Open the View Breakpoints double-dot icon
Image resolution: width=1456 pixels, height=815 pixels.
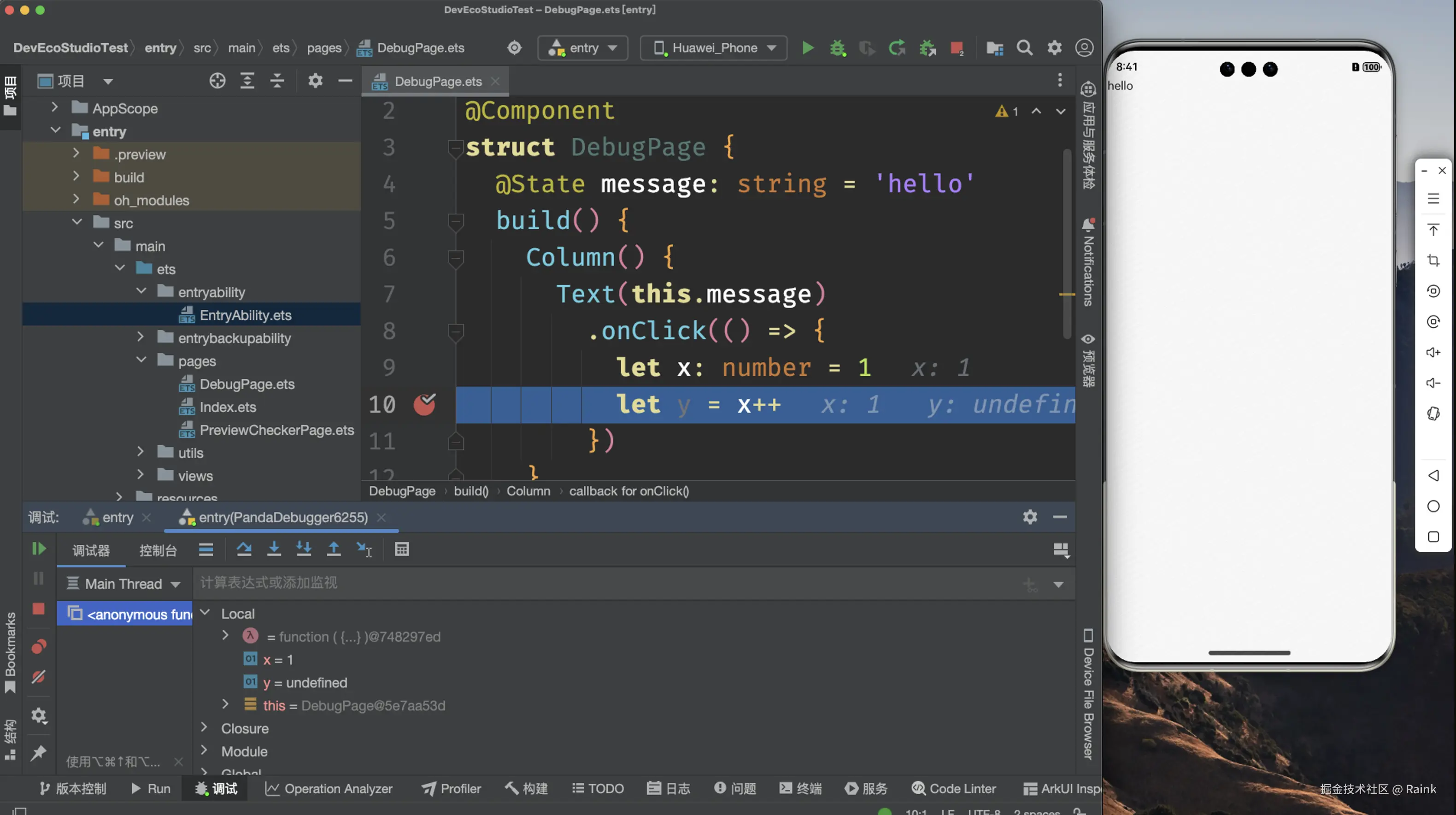(38, 646)
